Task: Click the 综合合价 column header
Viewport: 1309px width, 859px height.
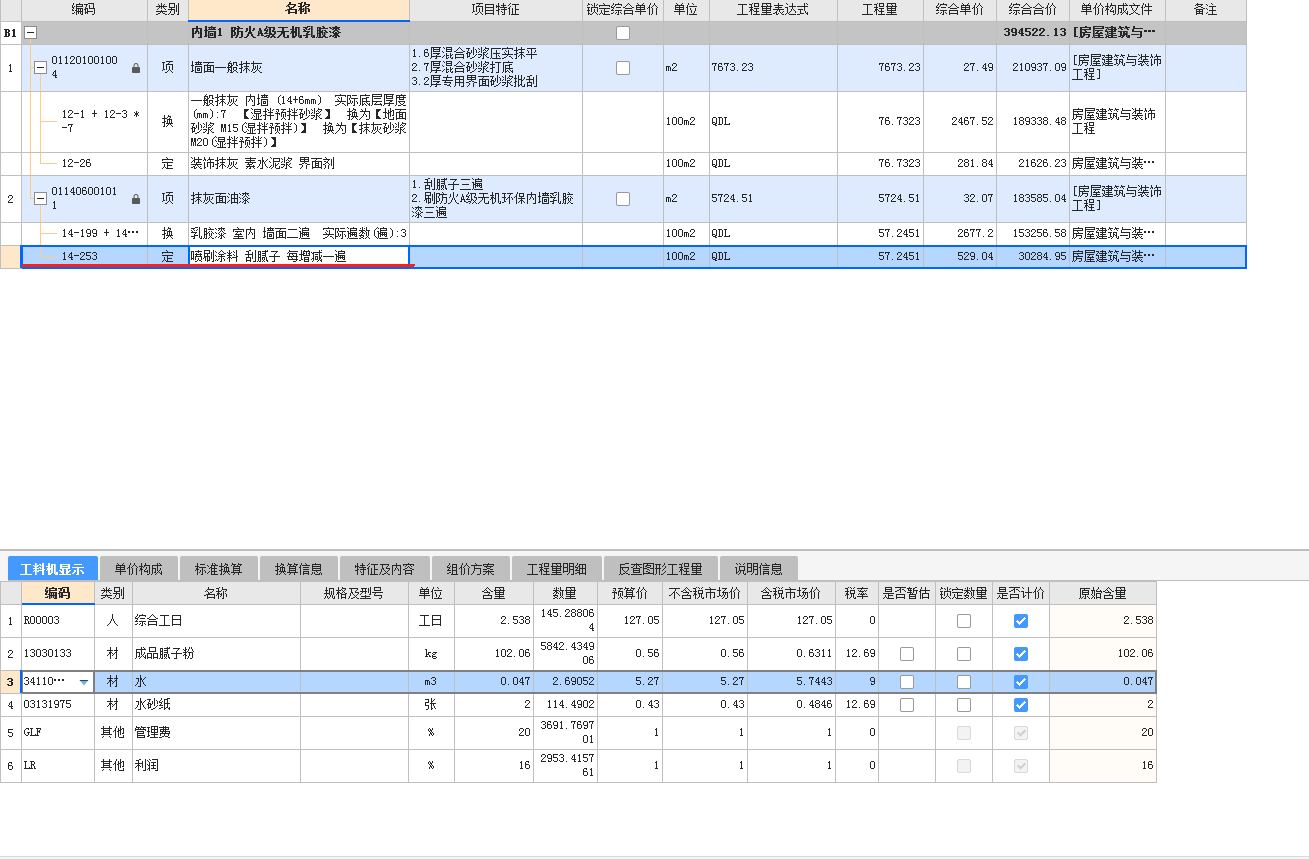Action: 1032,10
